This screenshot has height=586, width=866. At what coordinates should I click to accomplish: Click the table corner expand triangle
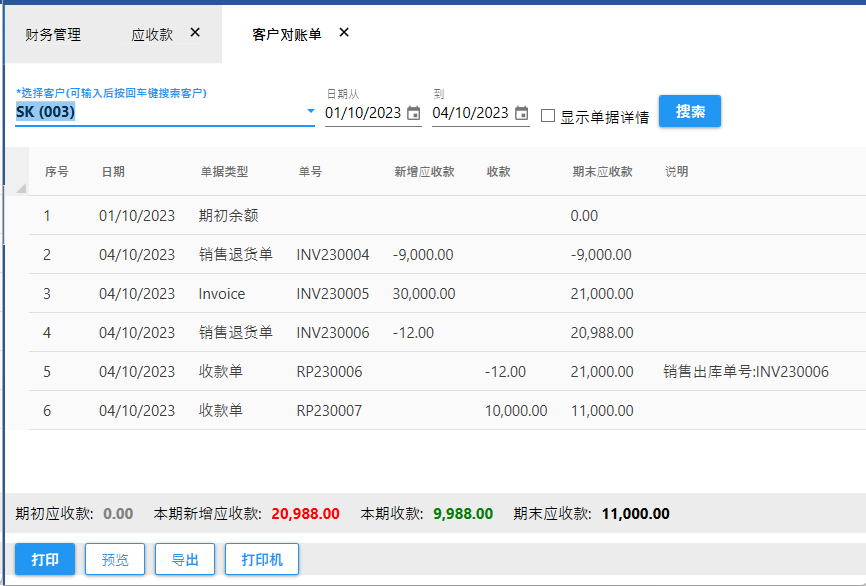[22, 189]
